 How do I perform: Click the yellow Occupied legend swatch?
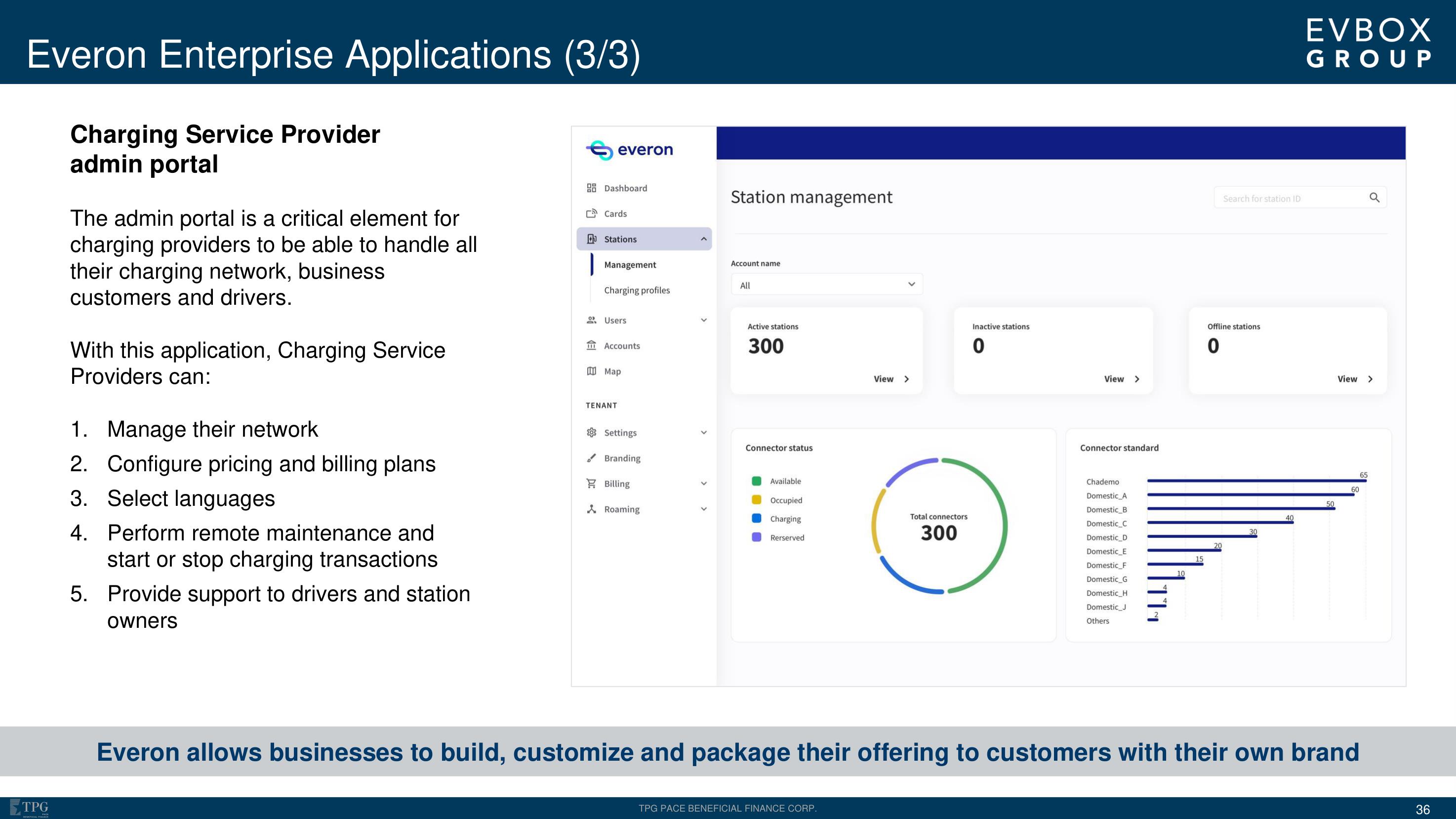[x=756, y=500]
